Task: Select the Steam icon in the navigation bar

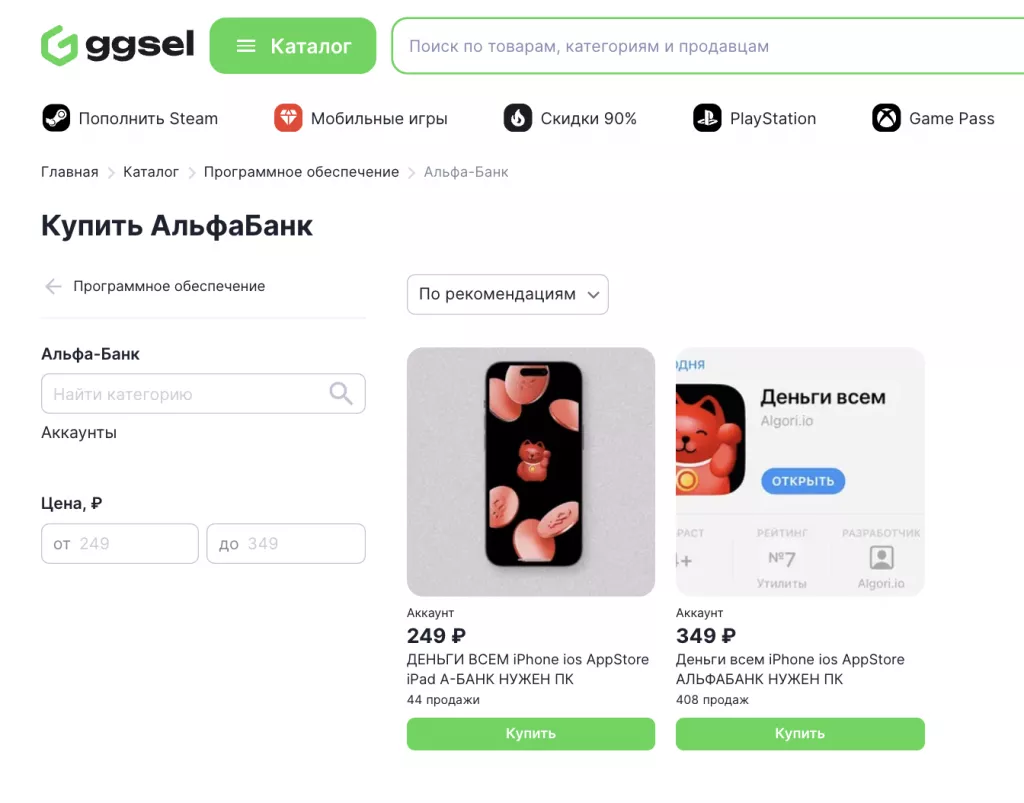Action: coord(56,118)
